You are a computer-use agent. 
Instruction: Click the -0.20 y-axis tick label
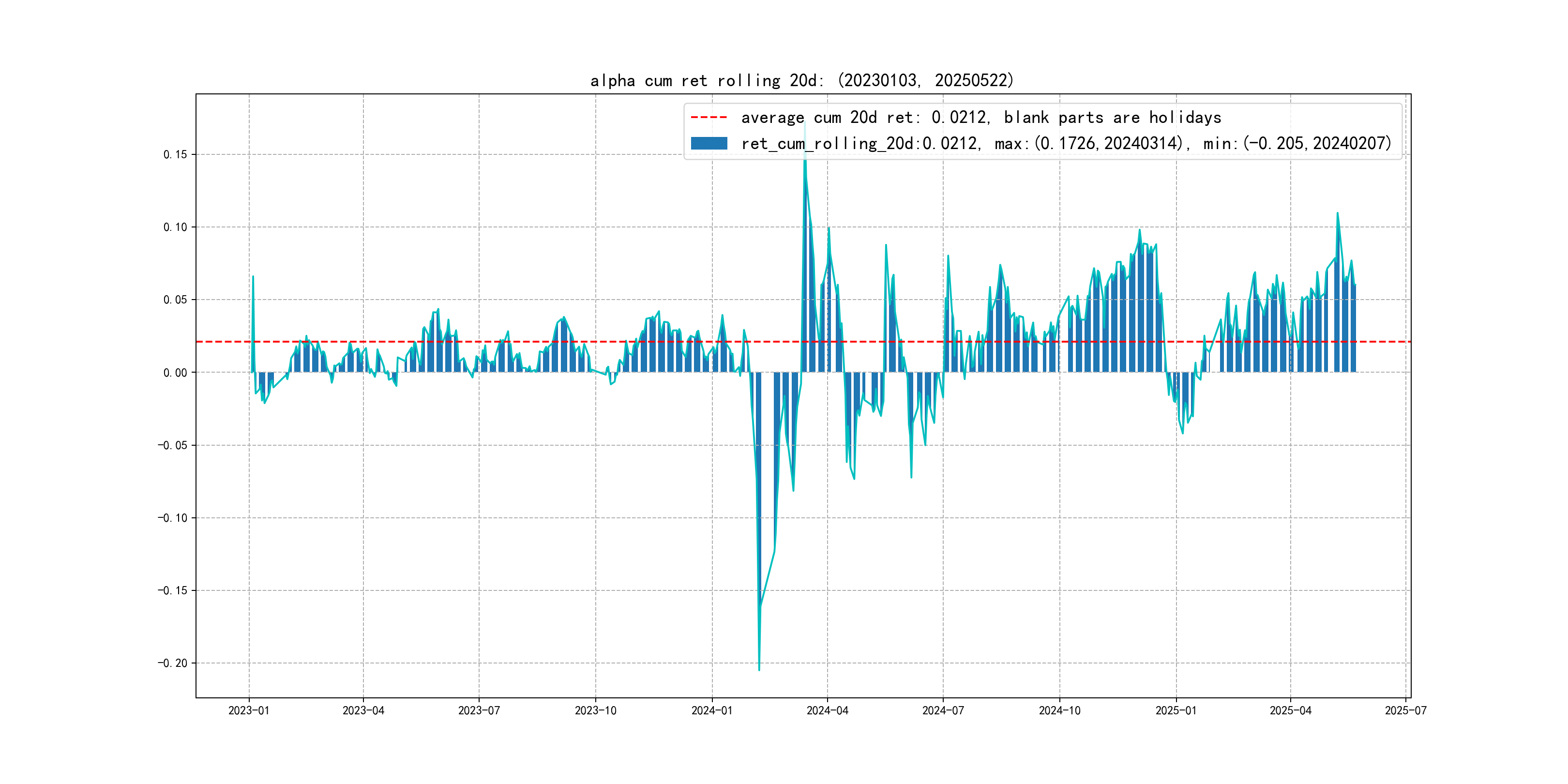pos(173,663)
